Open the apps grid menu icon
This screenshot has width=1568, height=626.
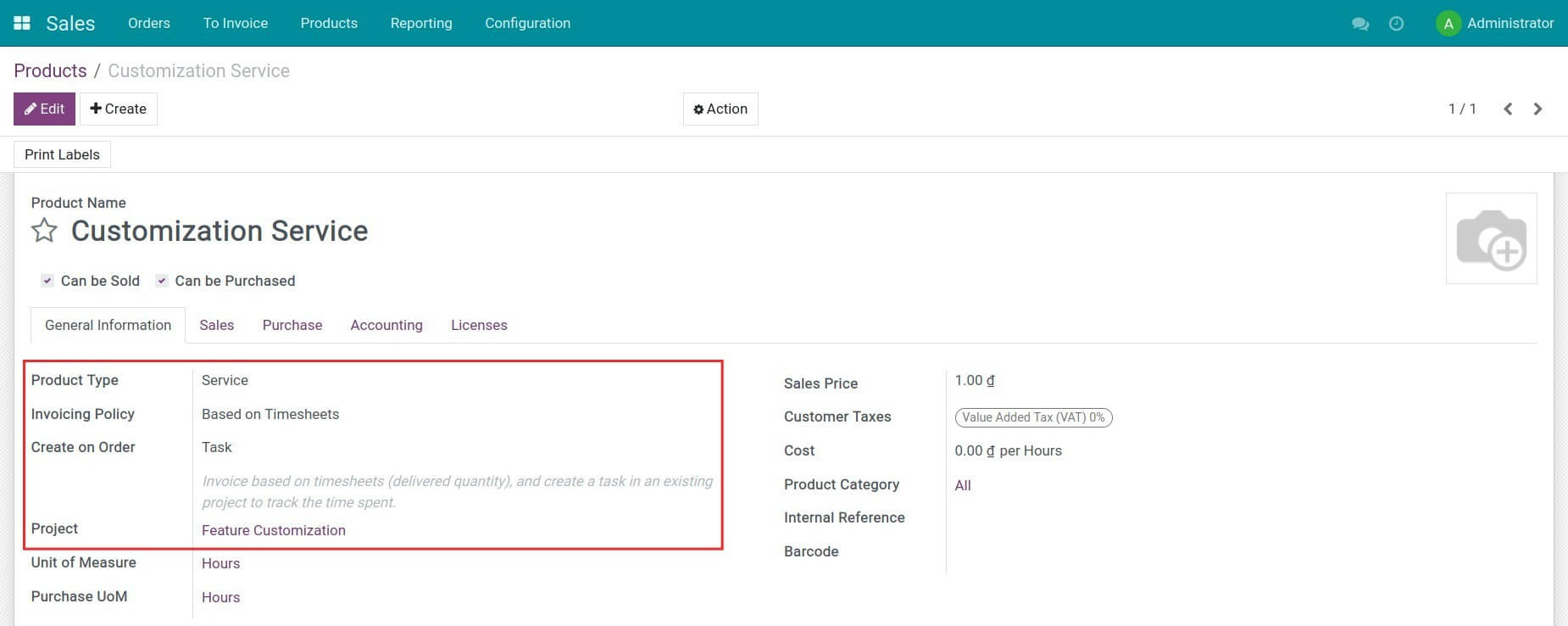coord(22,23)
